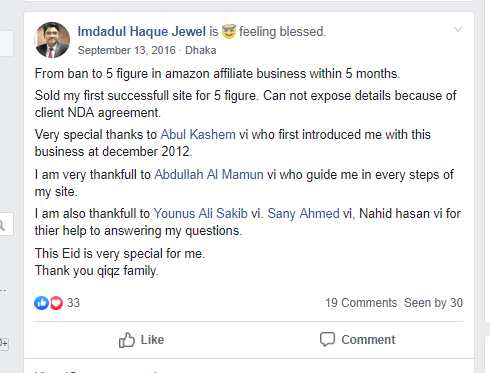Open Imdadul Haque Jewel's profile name link

[142, 32]
